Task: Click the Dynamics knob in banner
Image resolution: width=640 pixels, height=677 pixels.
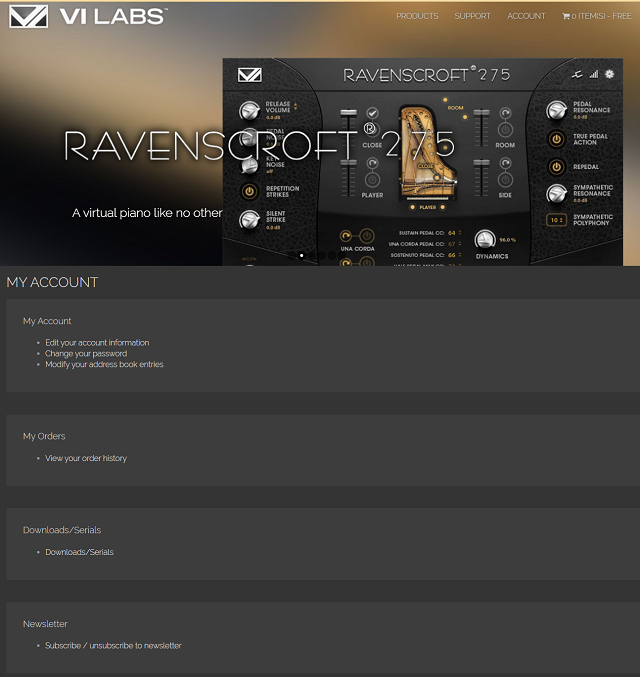Action: (485, 239)
